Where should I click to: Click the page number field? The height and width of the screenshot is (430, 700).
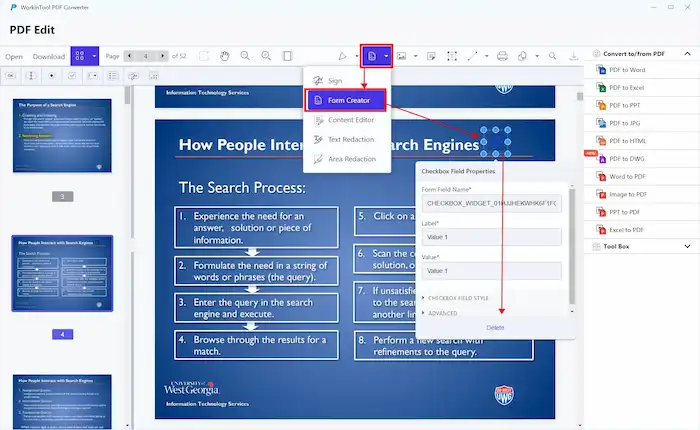click(x=146, y=56)
